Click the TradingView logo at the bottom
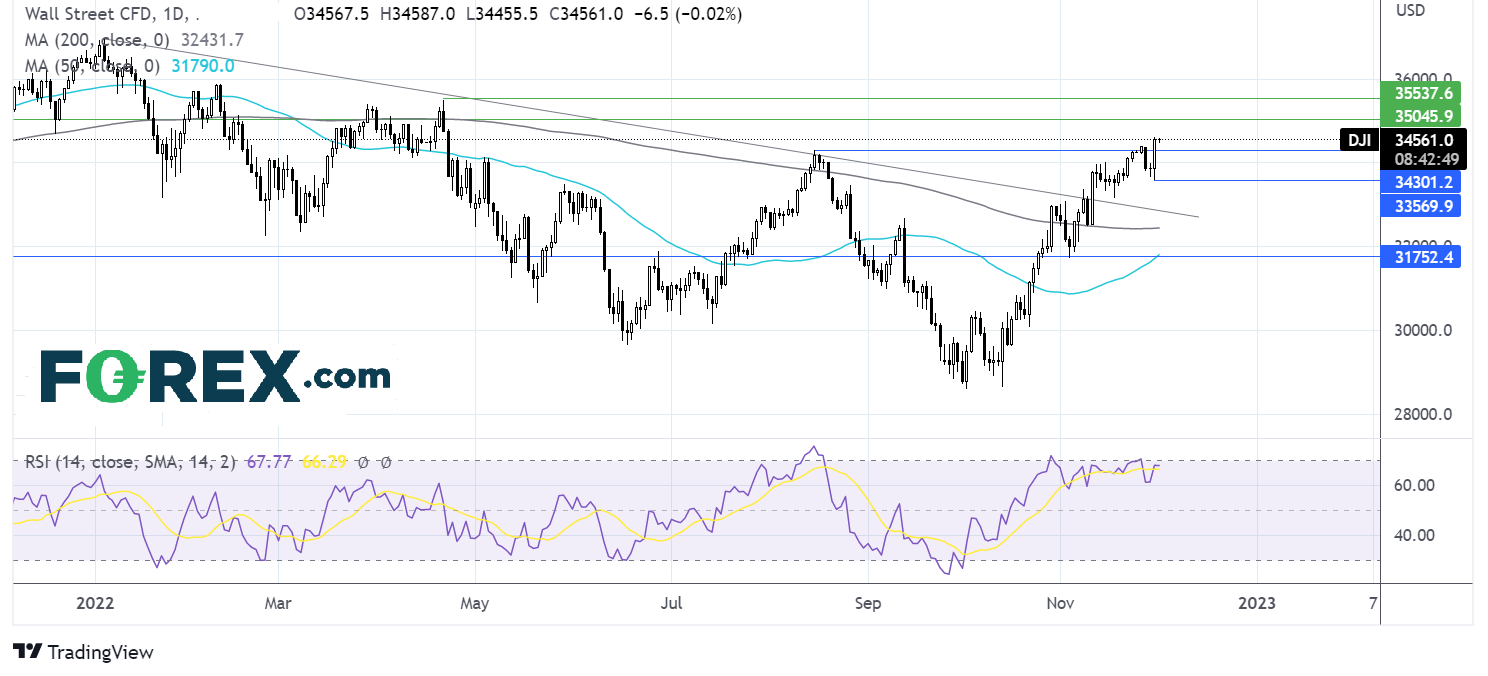The image size is (1488, 676). [84, 652]
